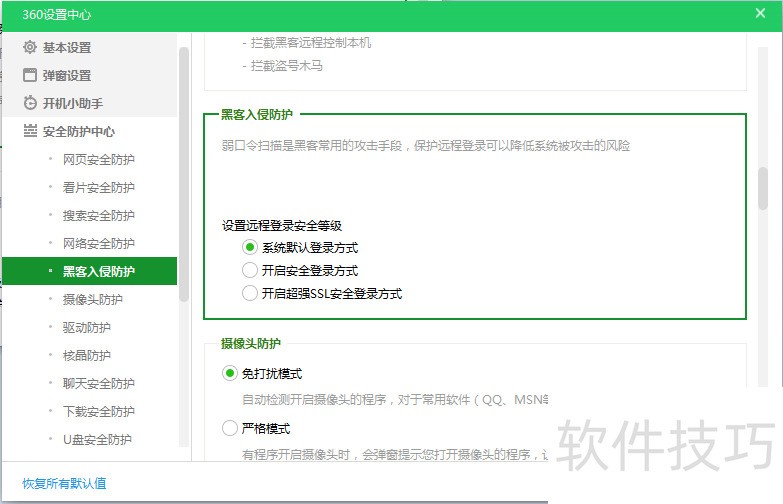Click the green 黑客入侵防护 section heading

[x=257, y=114]
